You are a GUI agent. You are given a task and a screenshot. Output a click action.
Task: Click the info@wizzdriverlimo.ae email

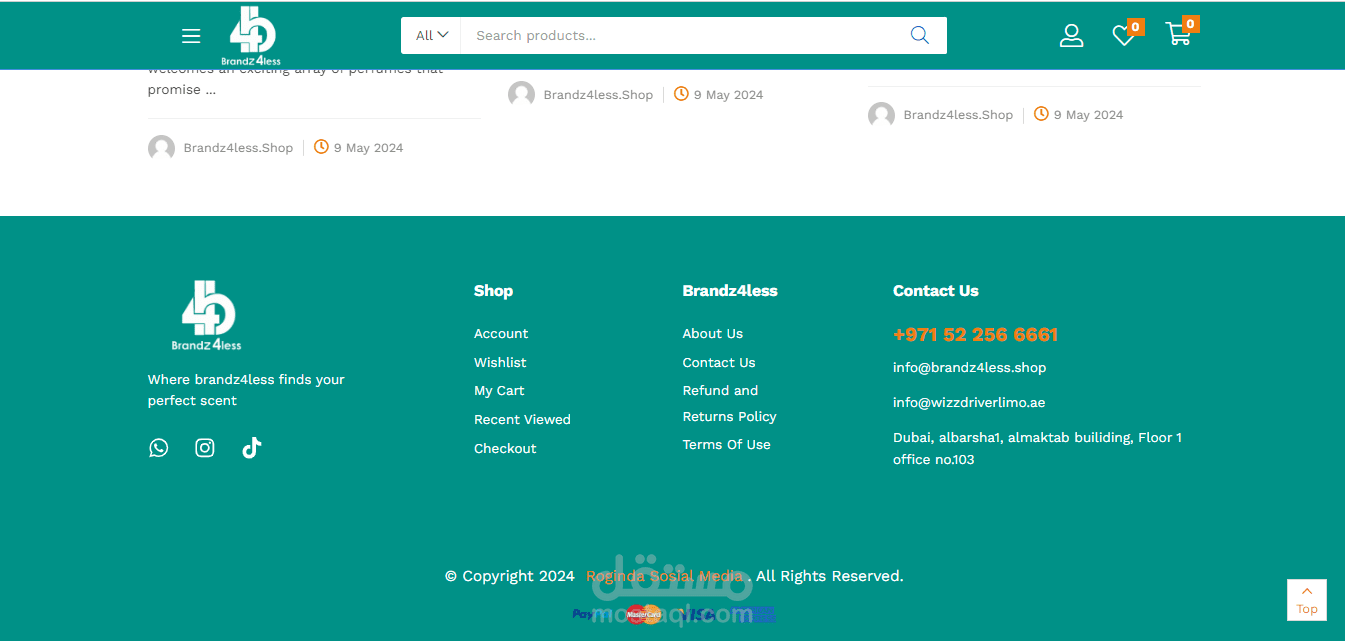[x=969, y=403]
